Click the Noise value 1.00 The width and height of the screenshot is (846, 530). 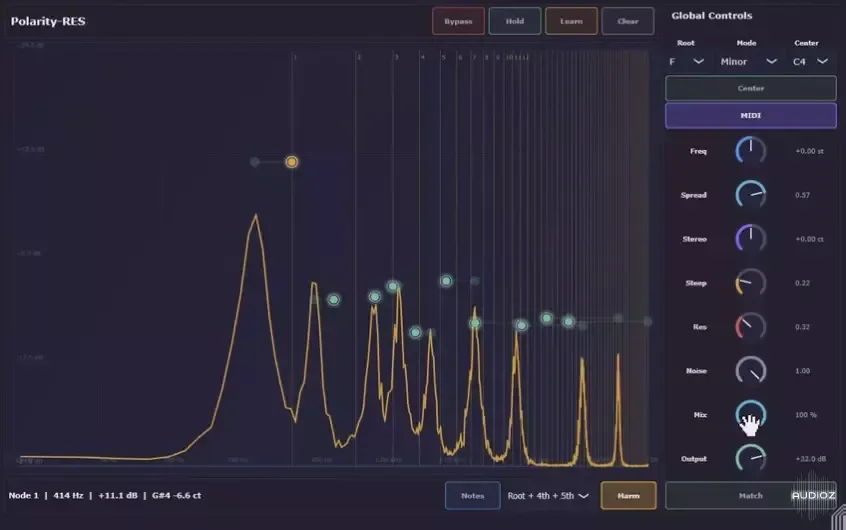click(x=802, y=371)
